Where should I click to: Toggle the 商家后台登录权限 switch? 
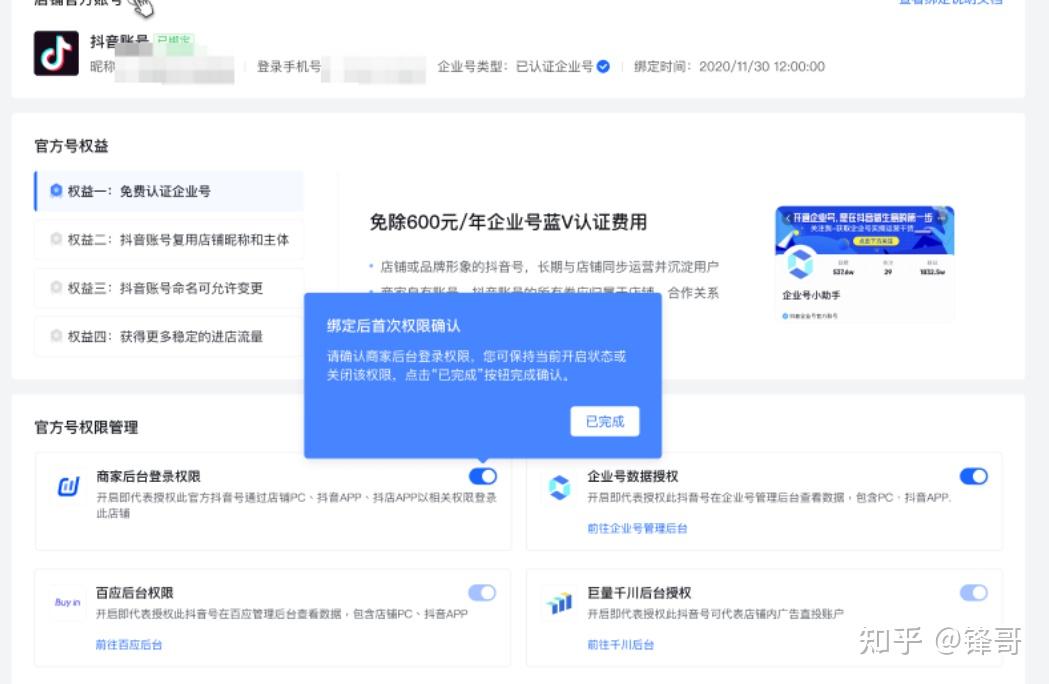pos(482,476)
